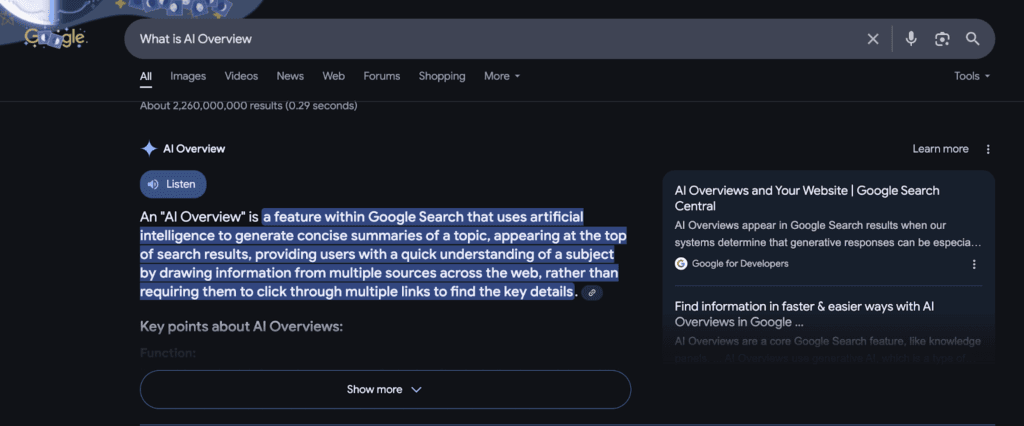This screenshot has width=1024, height=426.
Task: Click Key points about AI Overviews heading
Action: (x=241, y=326)
